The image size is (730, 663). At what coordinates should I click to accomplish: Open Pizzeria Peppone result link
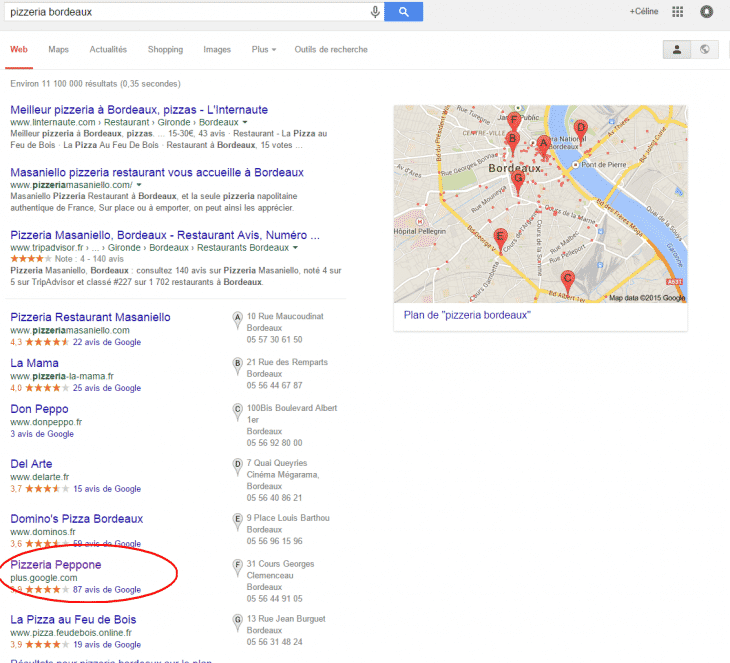56,565
